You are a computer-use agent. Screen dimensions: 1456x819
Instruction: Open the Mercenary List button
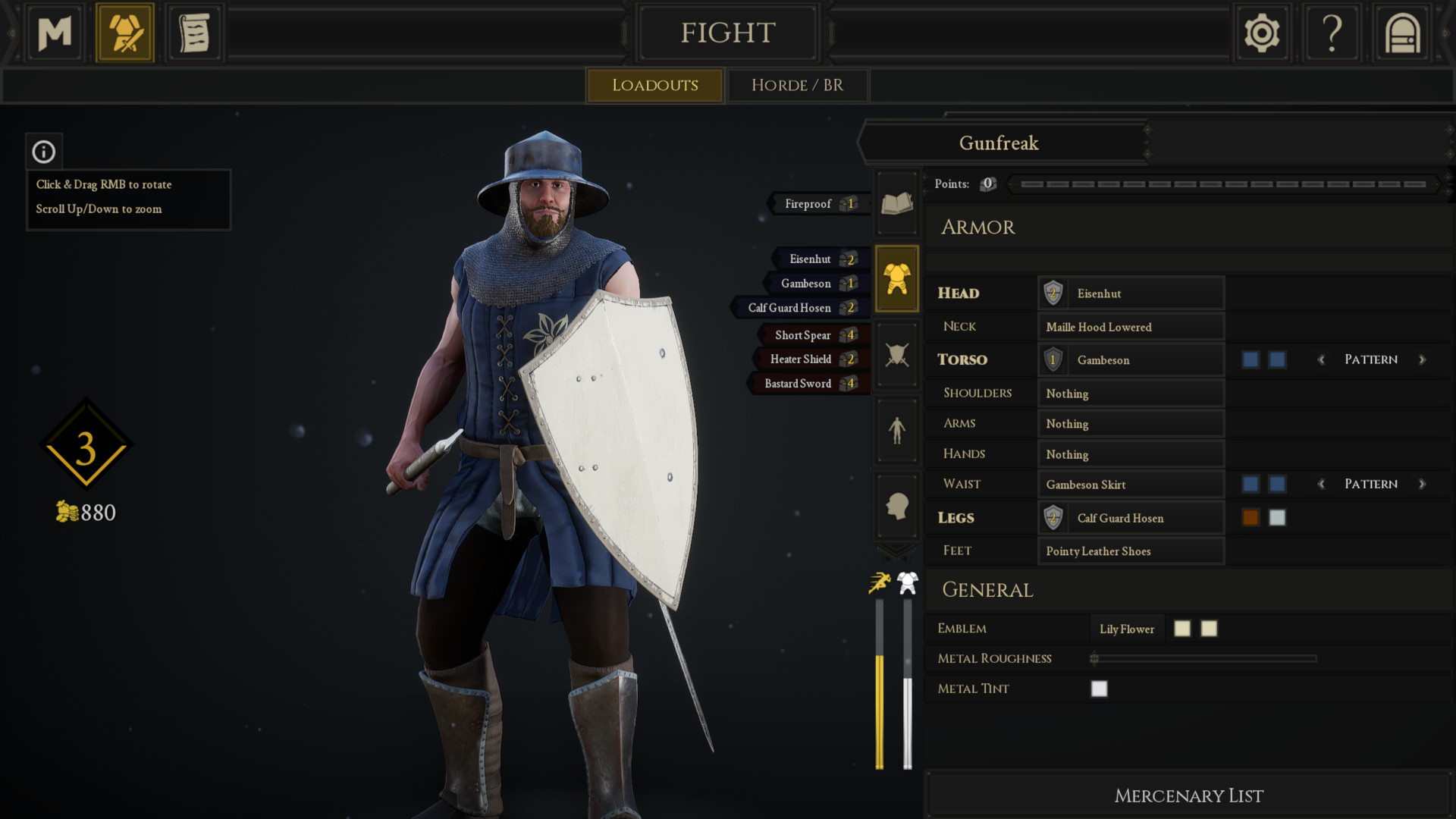point(1188,795)
